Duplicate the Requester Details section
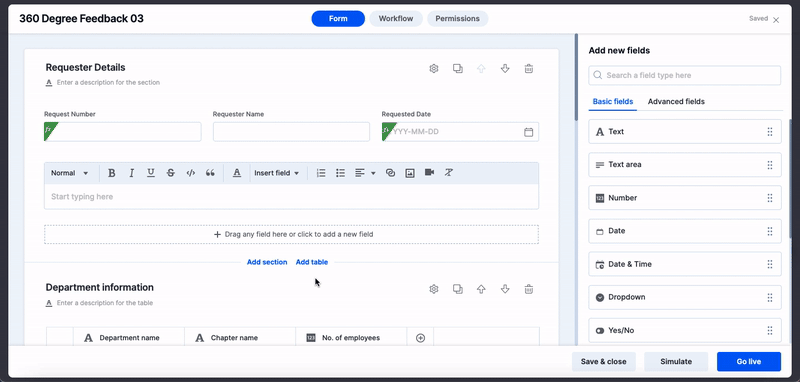 (458, 68)
